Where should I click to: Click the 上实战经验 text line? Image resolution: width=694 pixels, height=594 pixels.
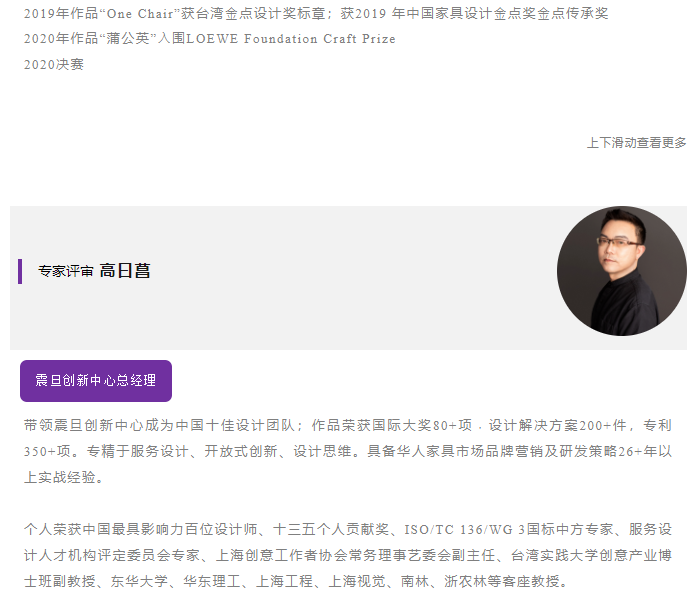pyautogui.click(x=64, y=477)
